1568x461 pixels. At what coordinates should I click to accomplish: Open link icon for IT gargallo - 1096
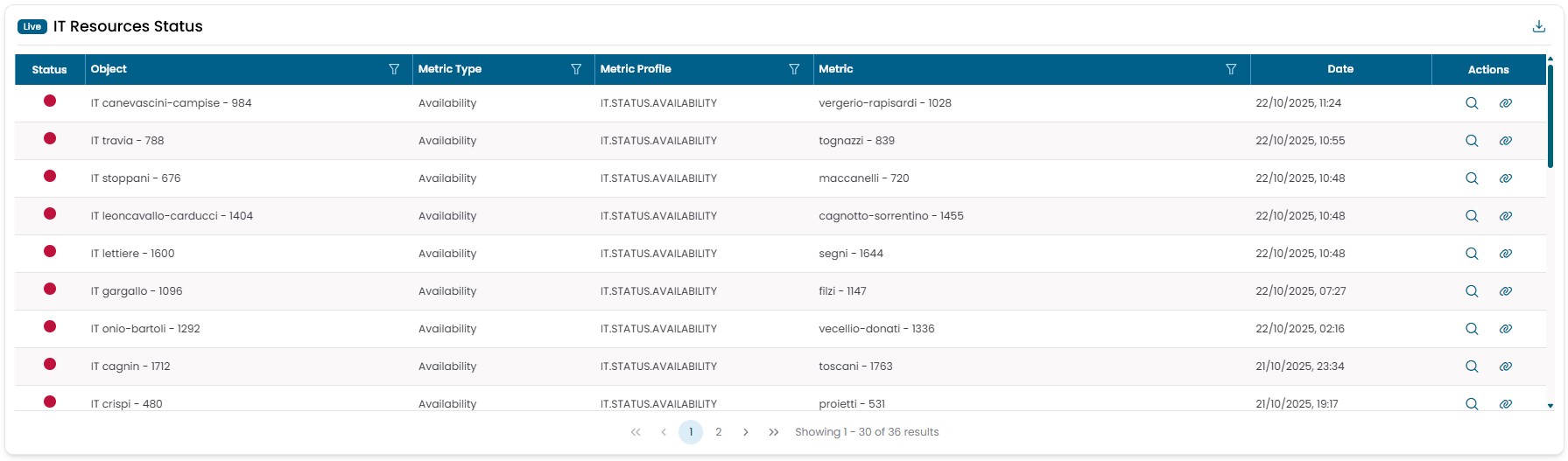[1505, 291]
